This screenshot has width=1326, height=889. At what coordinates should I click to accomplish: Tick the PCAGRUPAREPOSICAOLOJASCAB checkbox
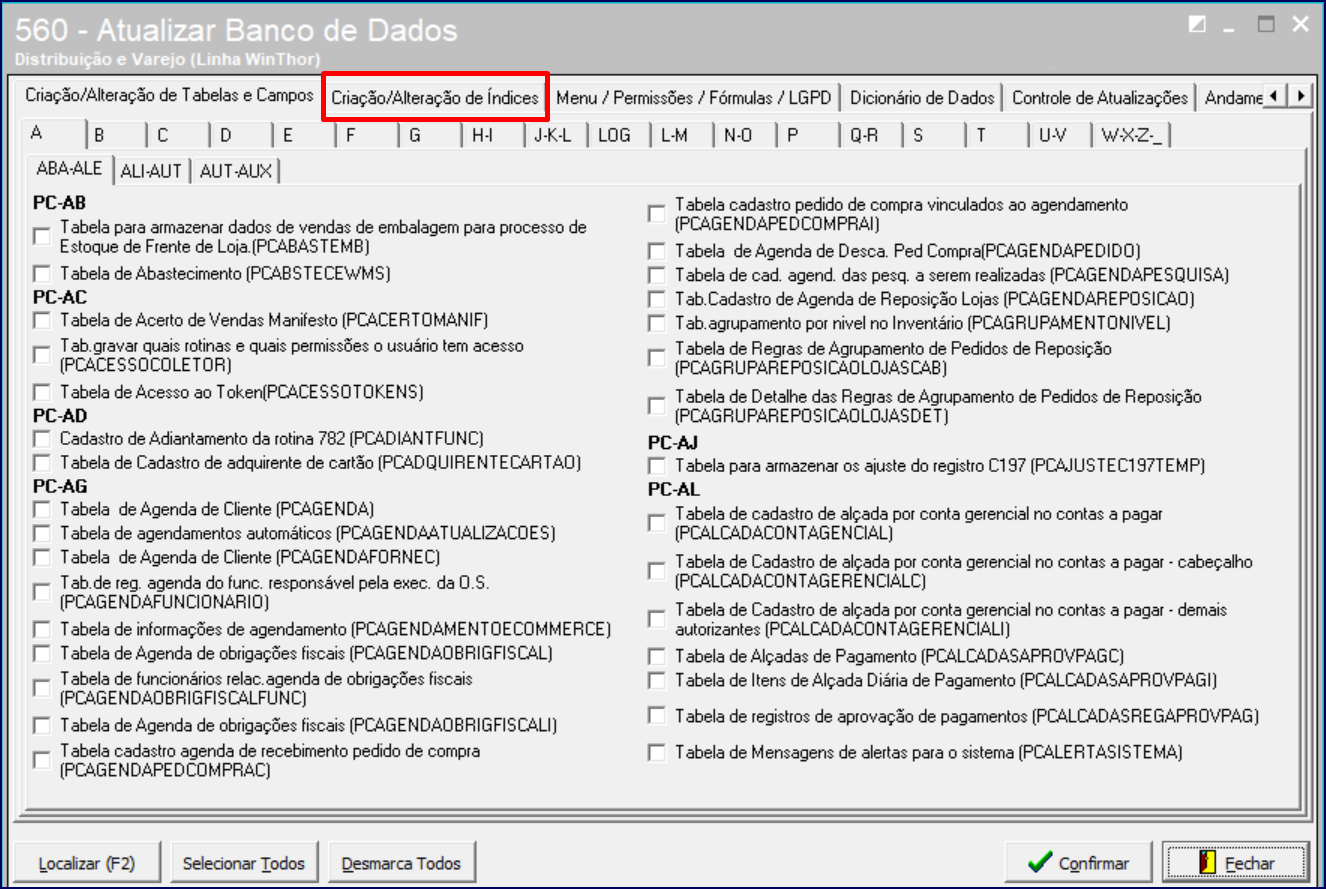click(656, 358)
